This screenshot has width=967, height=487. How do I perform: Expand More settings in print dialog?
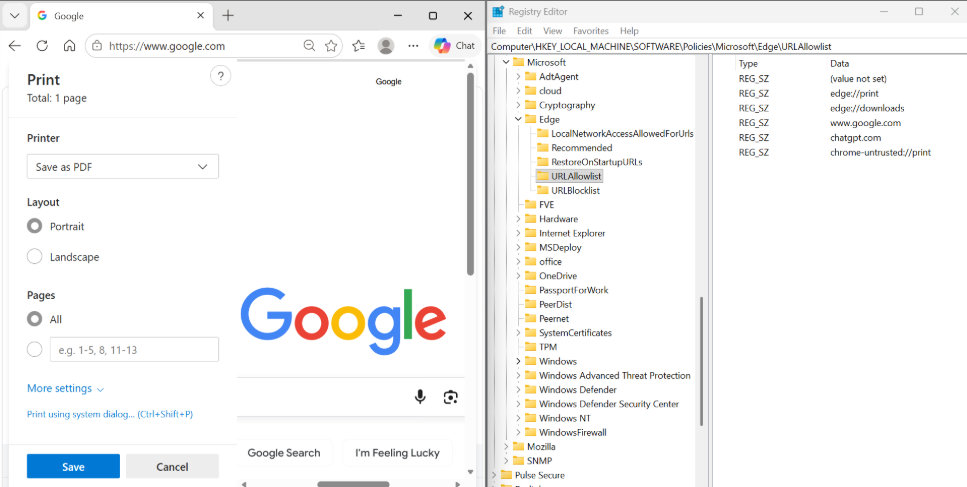tap(65, 388)
